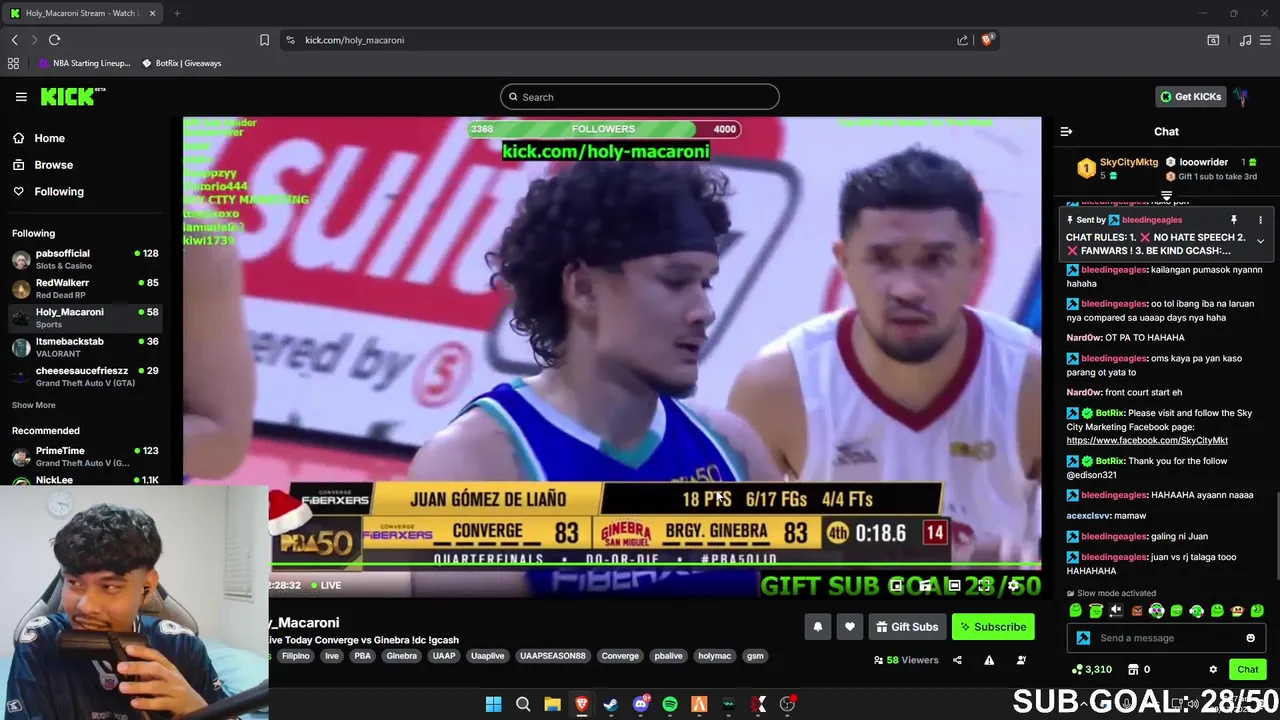
Task: Click the PBA tag
Action: pyautogui.click(x=362, y=656)
